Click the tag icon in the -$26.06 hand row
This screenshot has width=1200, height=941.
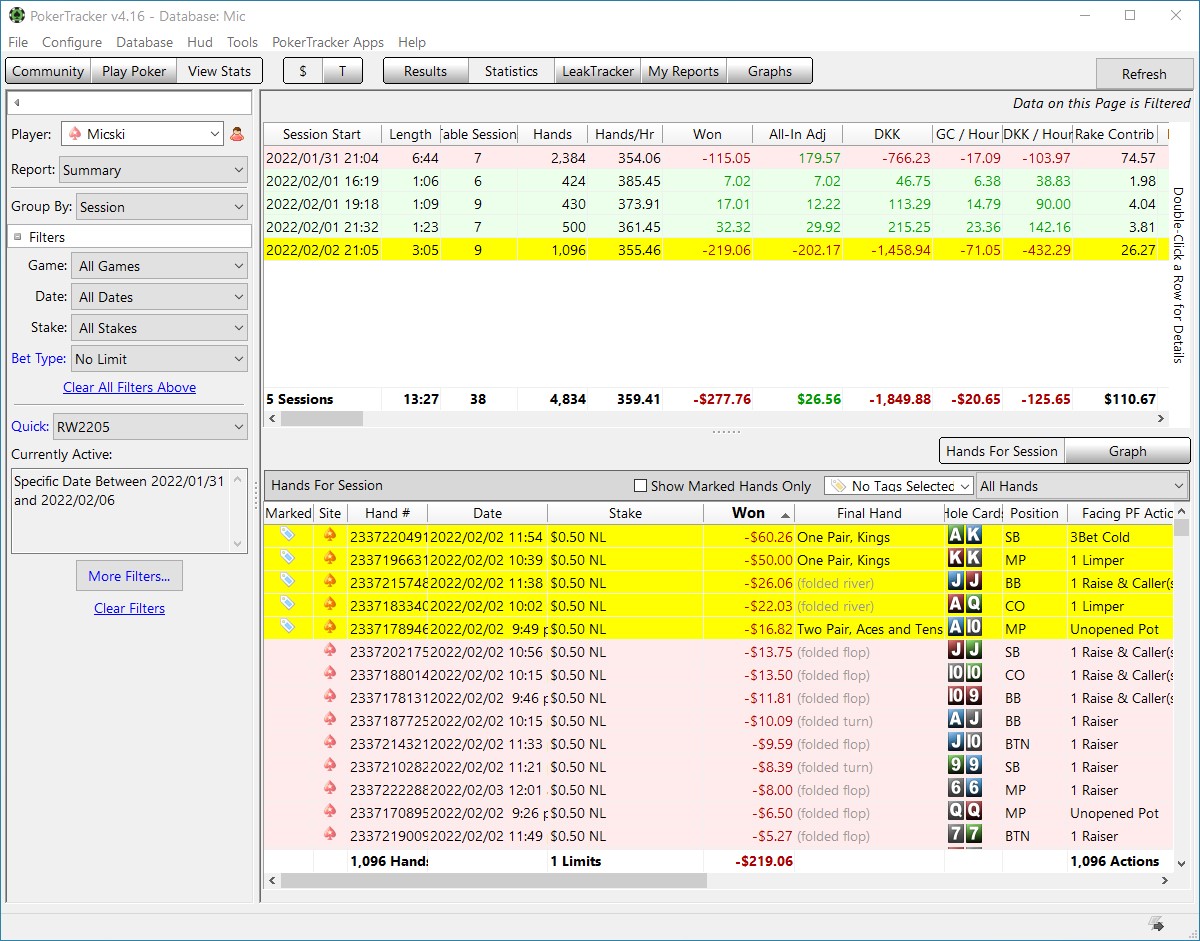(x=288, y=581)
